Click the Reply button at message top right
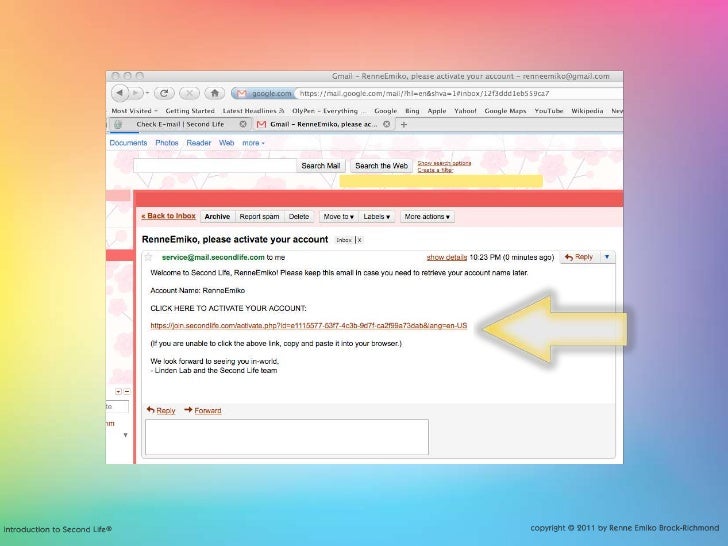 click(x=579, y=257)
